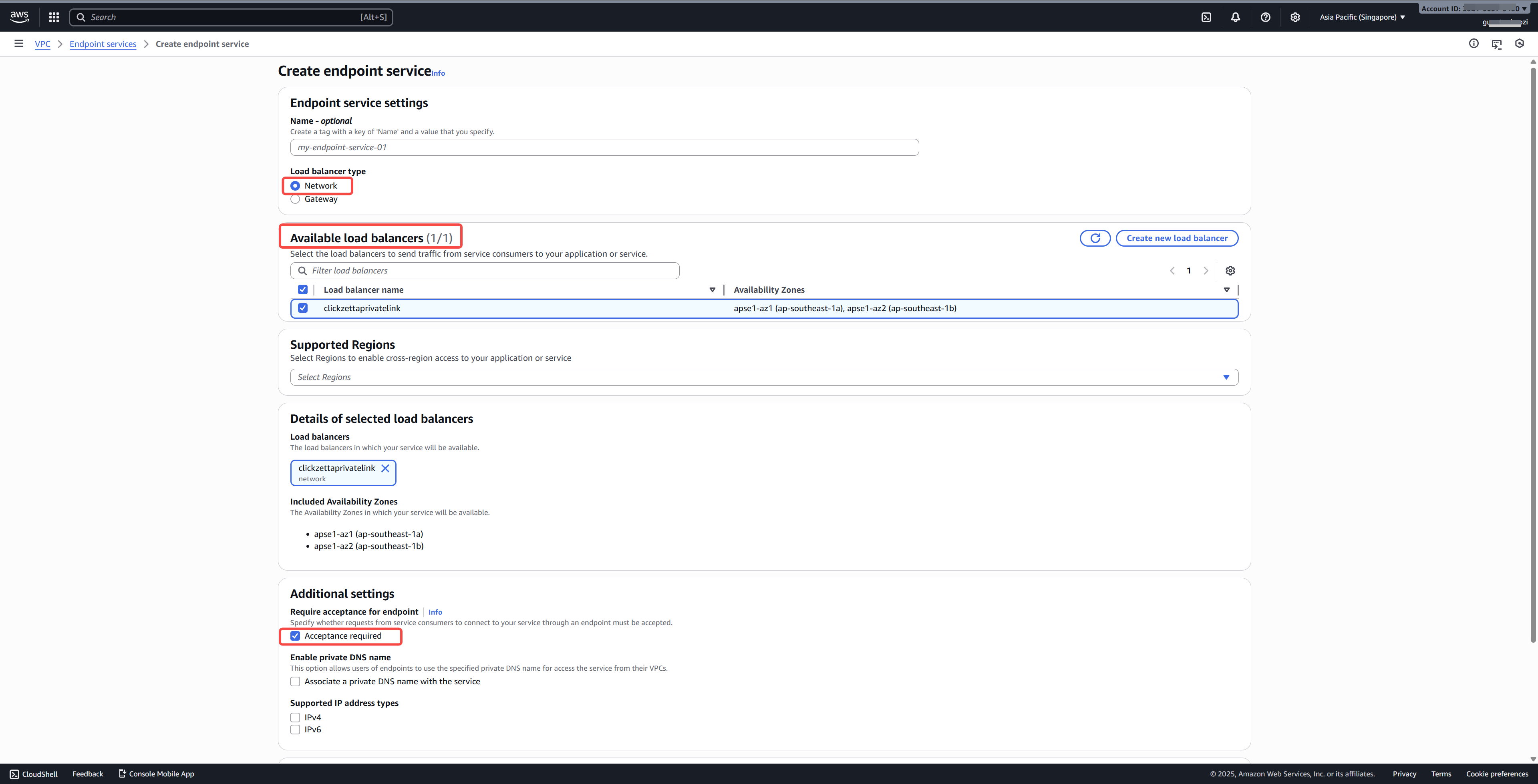
Task: Open load balancer table preferences gear
Action: click(x=1230, y=271)
